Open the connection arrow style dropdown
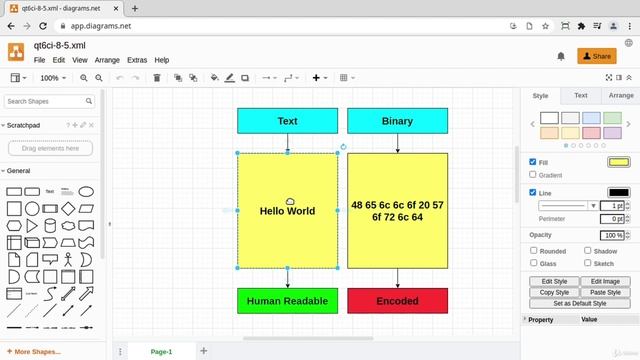The height and width of the screenshot is (360, 640). [x=269, y=78]
